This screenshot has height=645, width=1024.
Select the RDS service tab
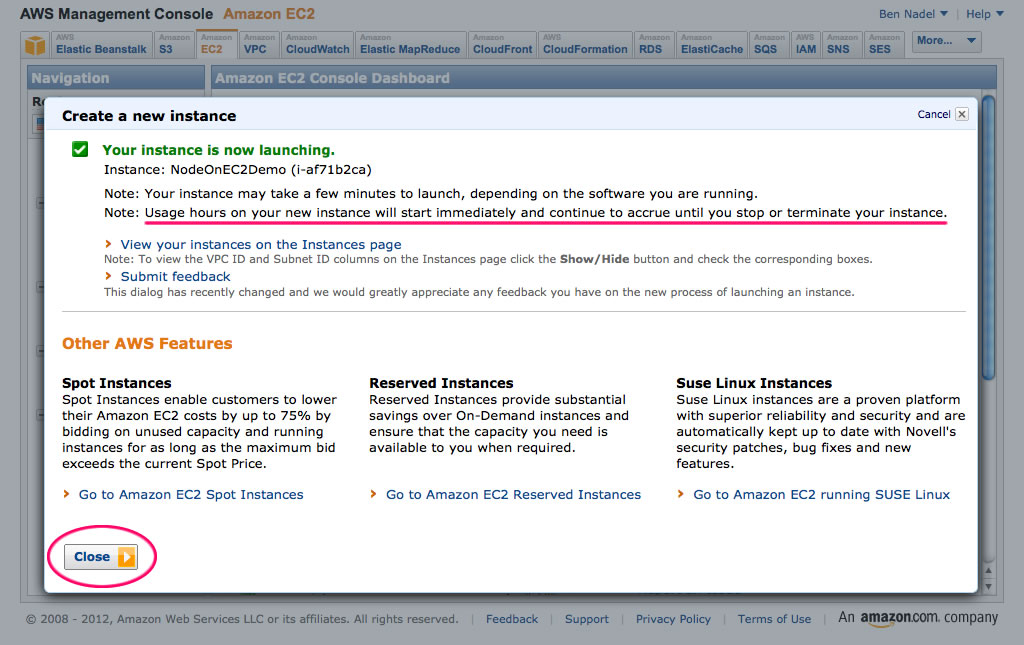654,44
